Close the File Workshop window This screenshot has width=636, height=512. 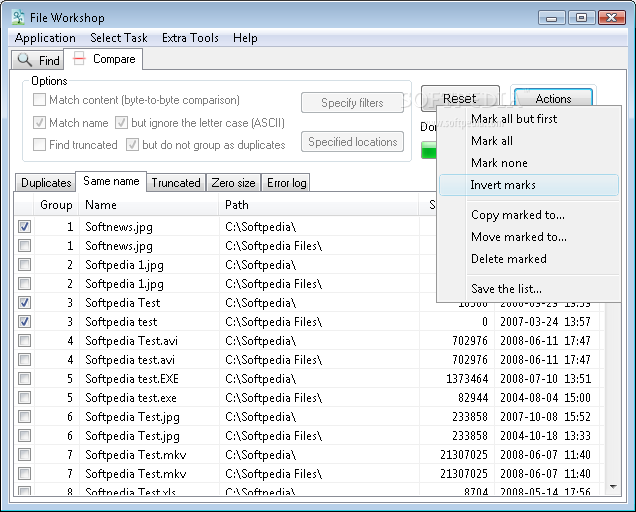tap(611, 18)
